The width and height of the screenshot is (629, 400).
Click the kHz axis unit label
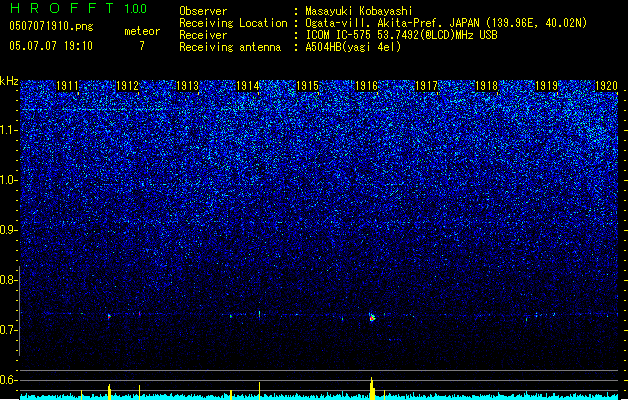click(9, 81)
